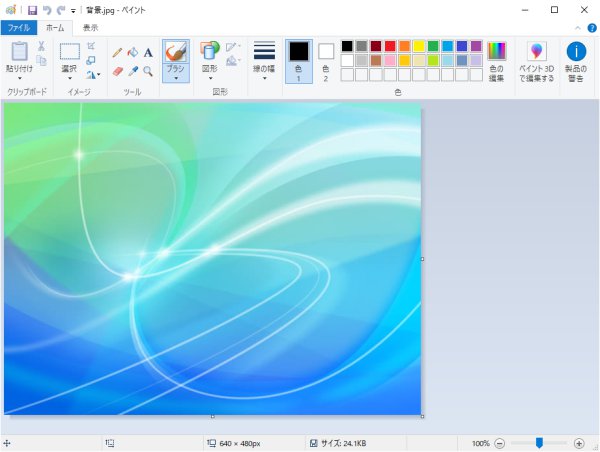Click the Copy icon in Clipboard group
Screen dimensions: 600x452
(x=41, y=60)
